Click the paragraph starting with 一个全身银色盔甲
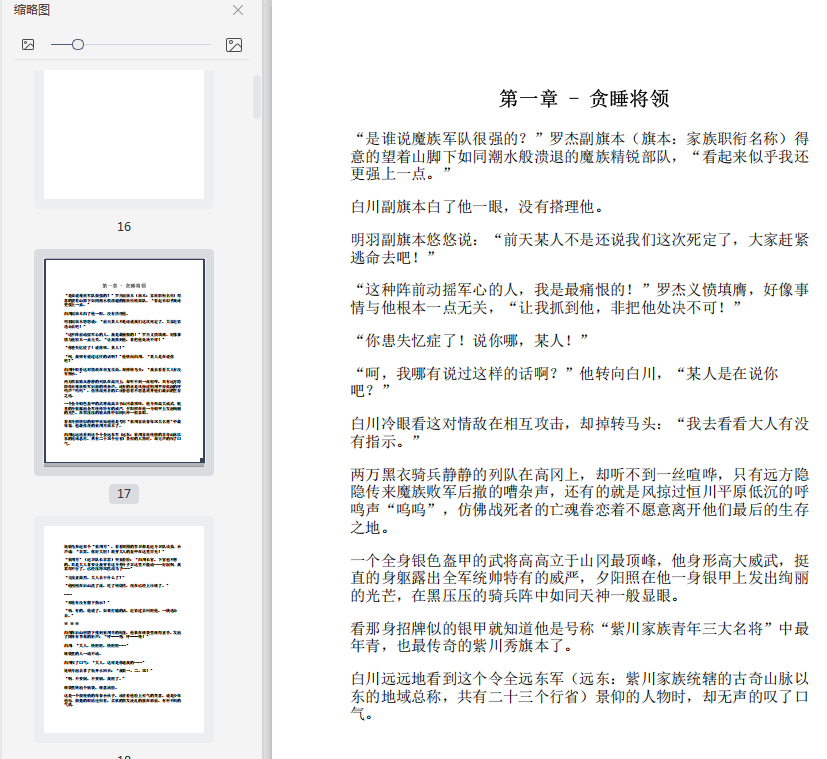 click(580, 577)
